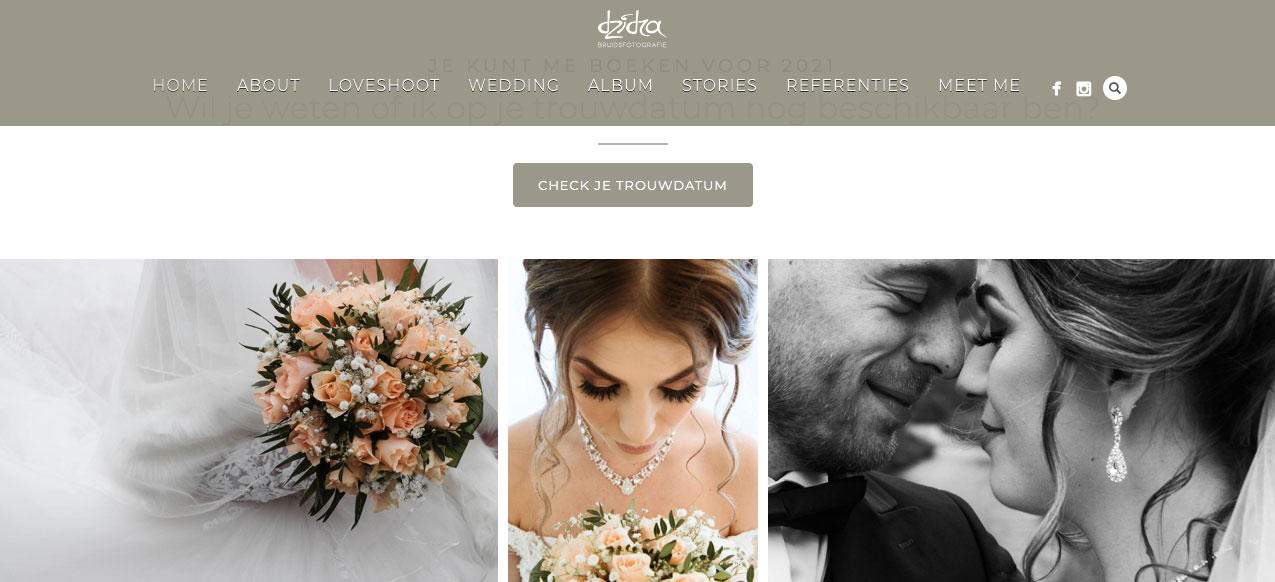View the REFERENTIES page
The image size is (1275, 582).
coord(848,85)
